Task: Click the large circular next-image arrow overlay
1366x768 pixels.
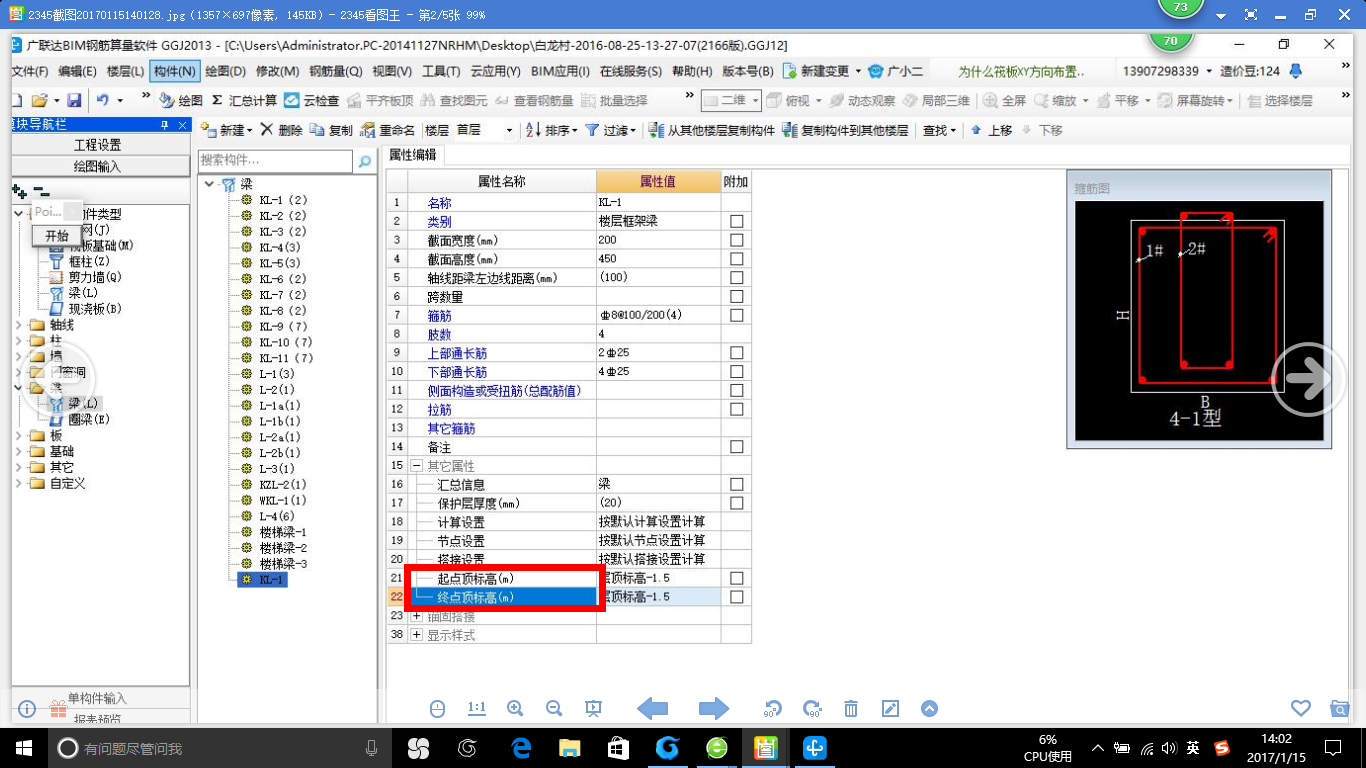Action: pos(1308,379)
